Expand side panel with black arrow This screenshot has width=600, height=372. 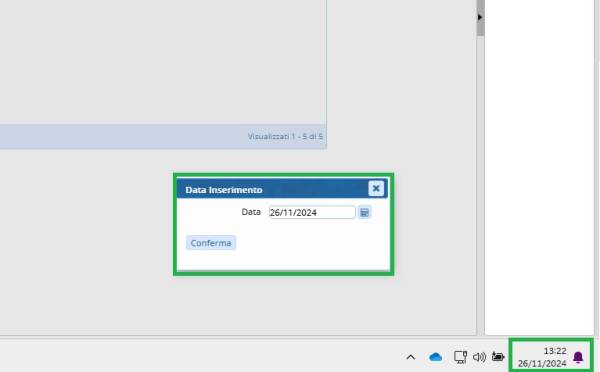[480, 17]
